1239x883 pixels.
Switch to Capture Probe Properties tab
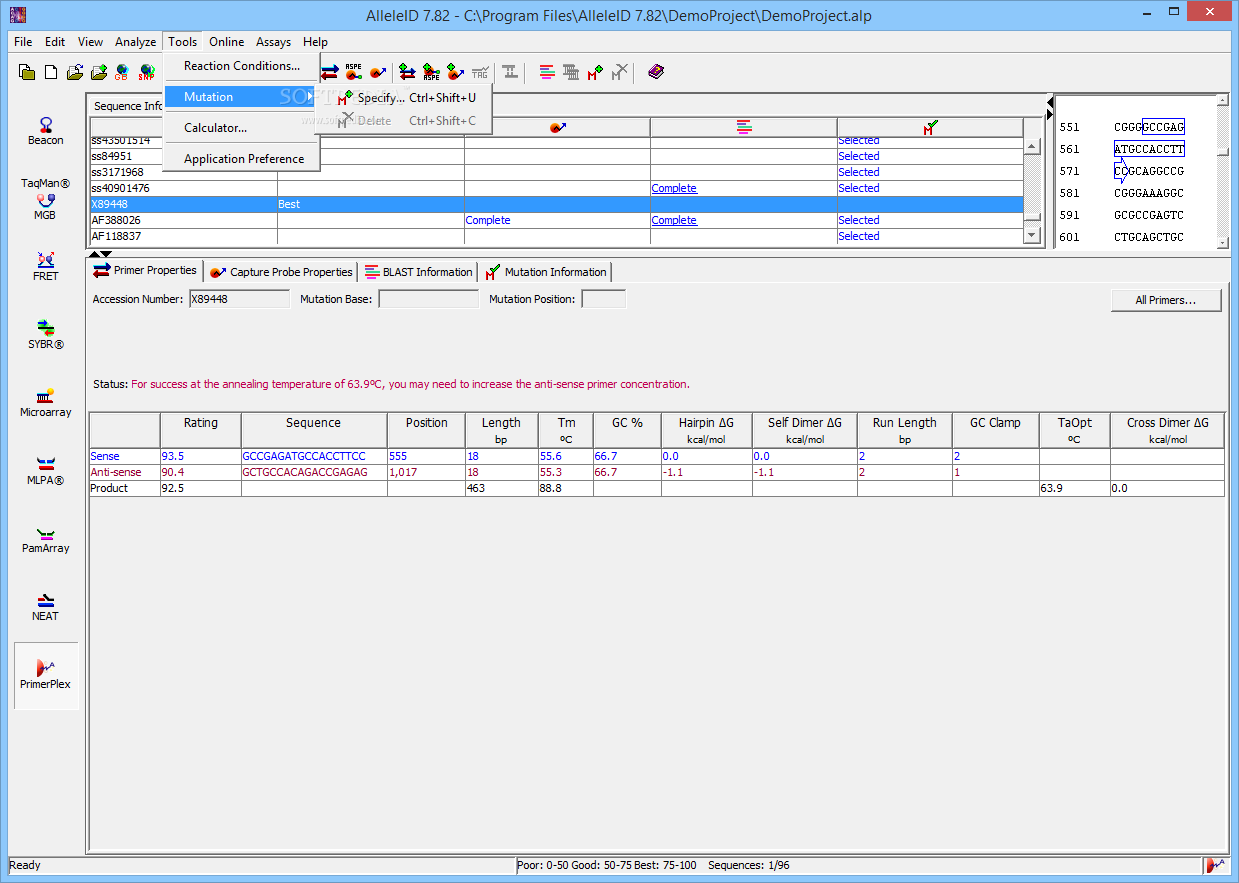click(282, 272)
